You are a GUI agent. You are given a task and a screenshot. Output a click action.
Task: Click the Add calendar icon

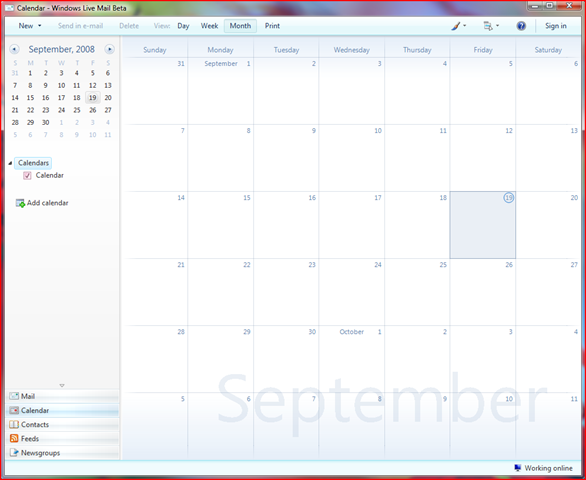(20, 203)
